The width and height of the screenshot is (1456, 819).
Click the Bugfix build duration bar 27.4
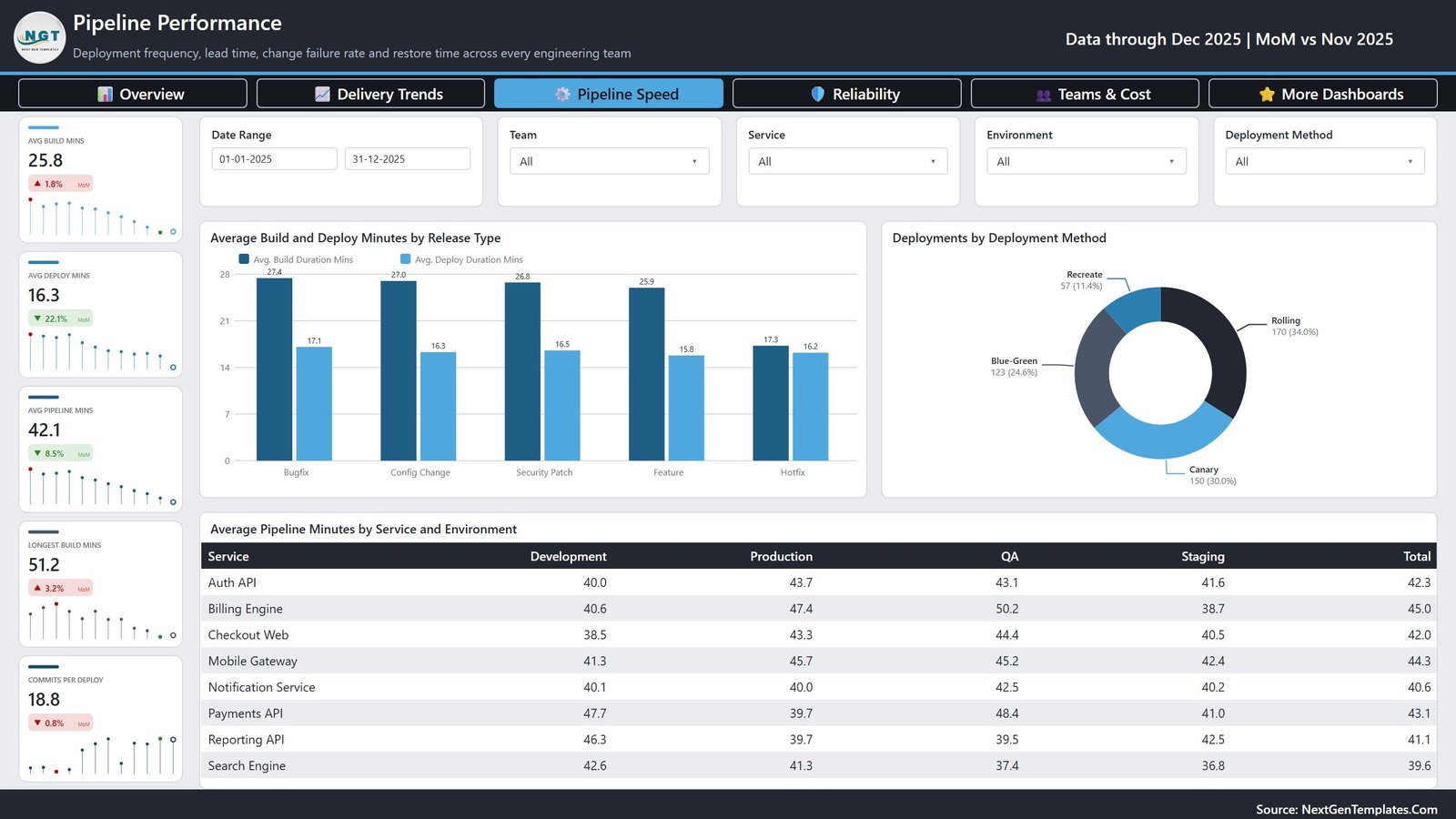pos(274,369)
